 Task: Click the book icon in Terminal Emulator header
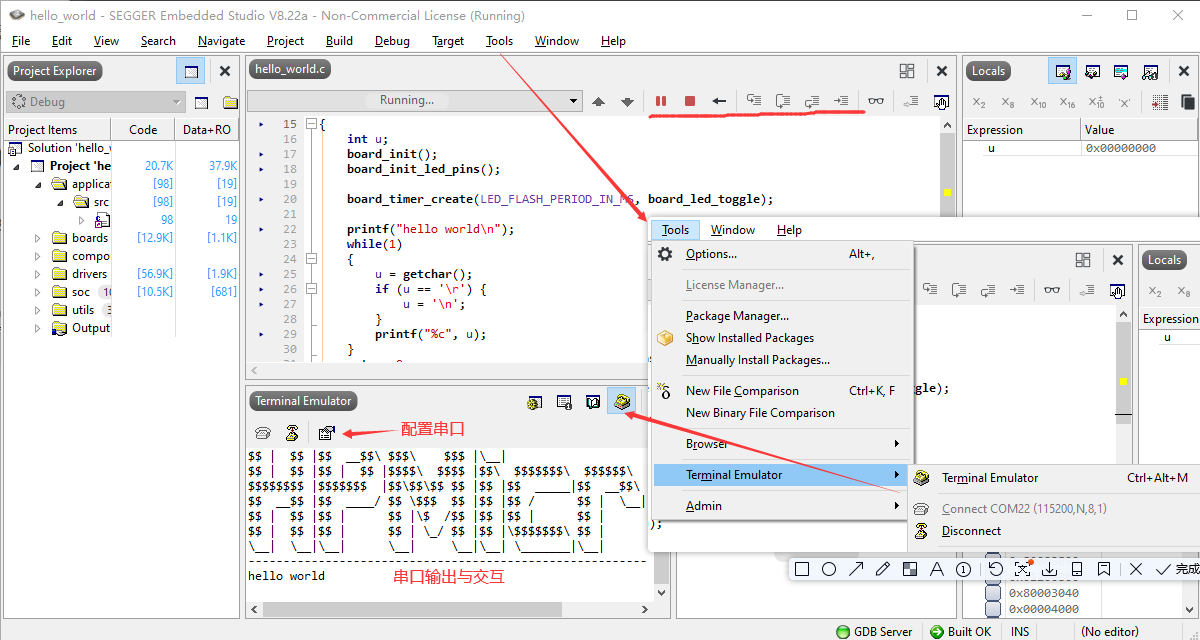593,402
